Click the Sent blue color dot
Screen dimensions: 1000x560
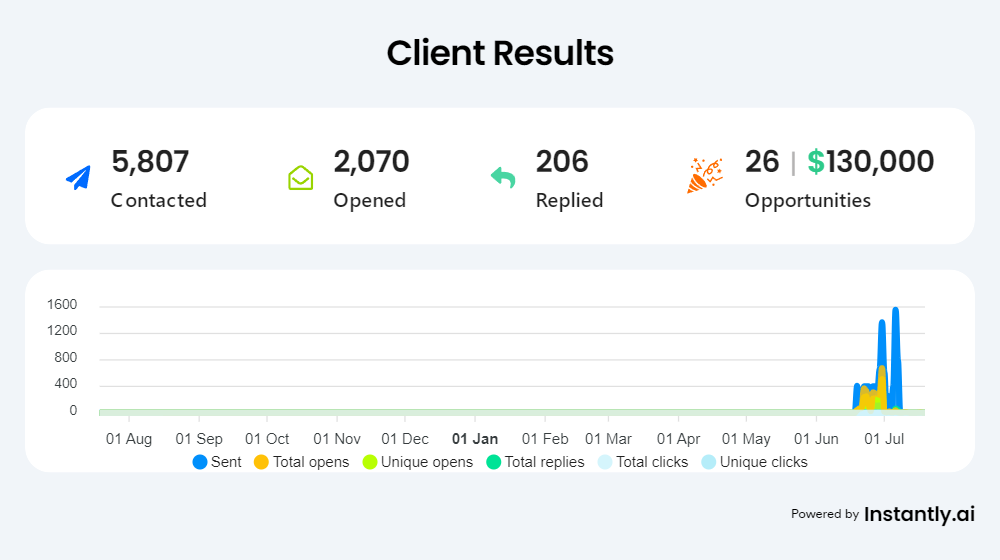tap(200, 462)
